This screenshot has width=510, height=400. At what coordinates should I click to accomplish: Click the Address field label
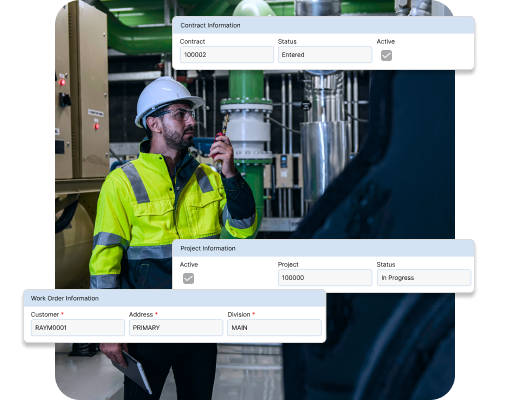(x=141, y=315)
